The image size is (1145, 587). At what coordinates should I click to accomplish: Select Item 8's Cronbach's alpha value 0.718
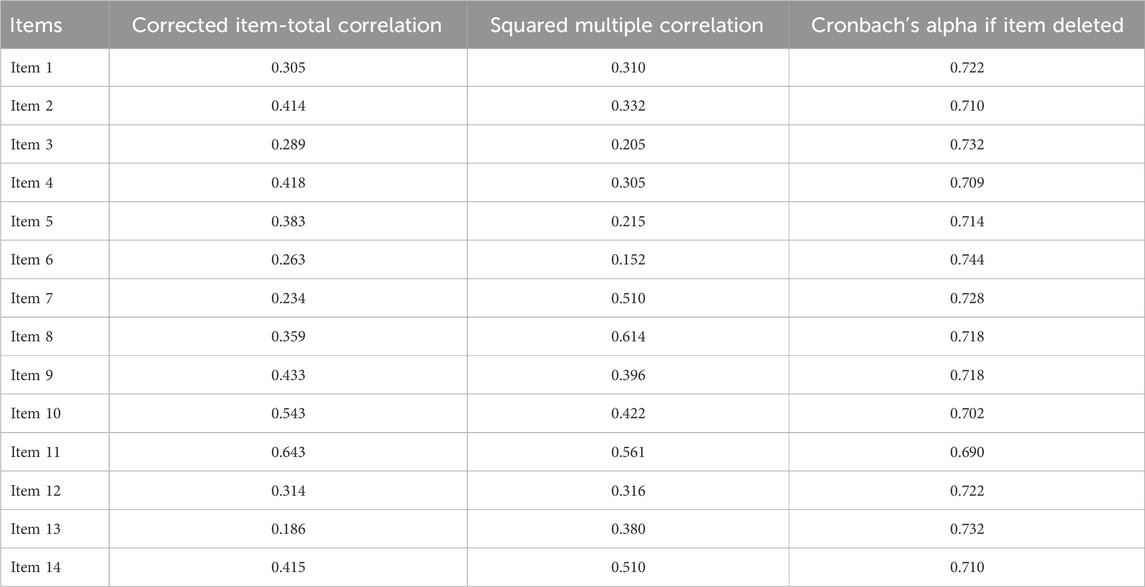967,337
